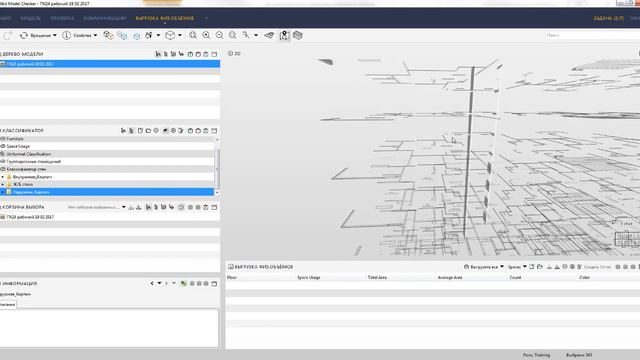Click open folder icon in КЛАССИФИКАТОР header
The height and width of the screenshot is (360, 640).
tap(148, 131)
